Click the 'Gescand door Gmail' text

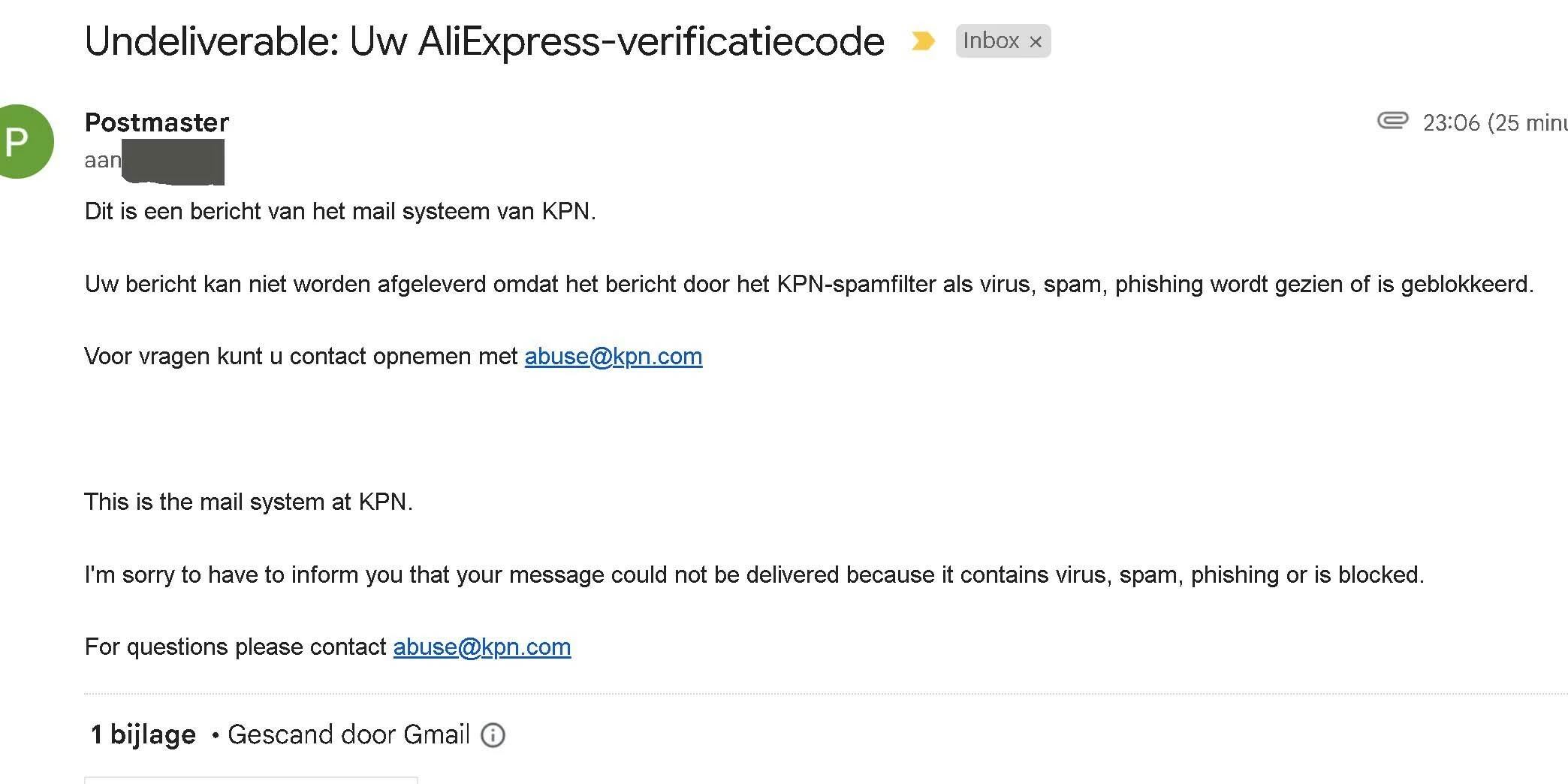pyautogui.click(x=348, y=734)
